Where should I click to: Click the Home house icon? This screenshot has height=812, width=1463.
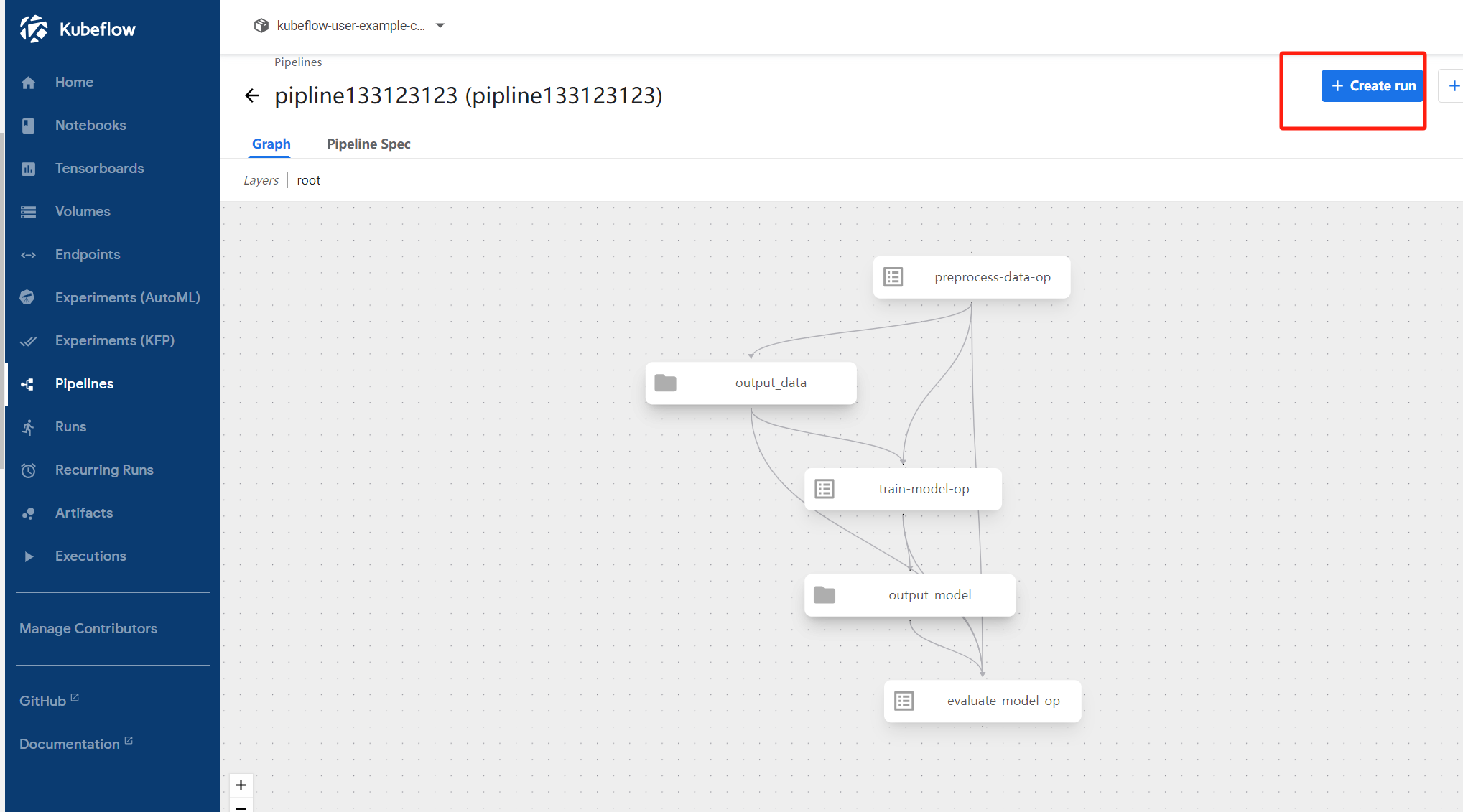click(x=28, y=83)
